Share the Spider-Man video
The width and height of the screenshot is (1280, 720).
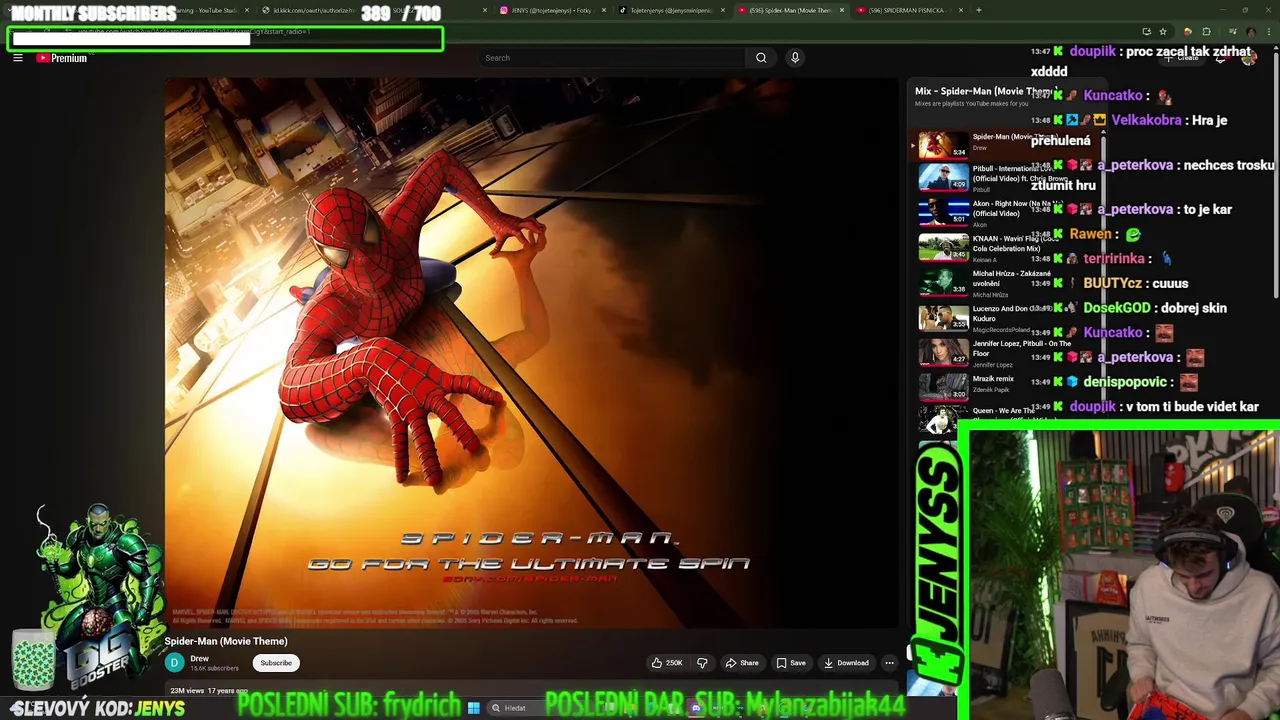click(x=742, y=663)
